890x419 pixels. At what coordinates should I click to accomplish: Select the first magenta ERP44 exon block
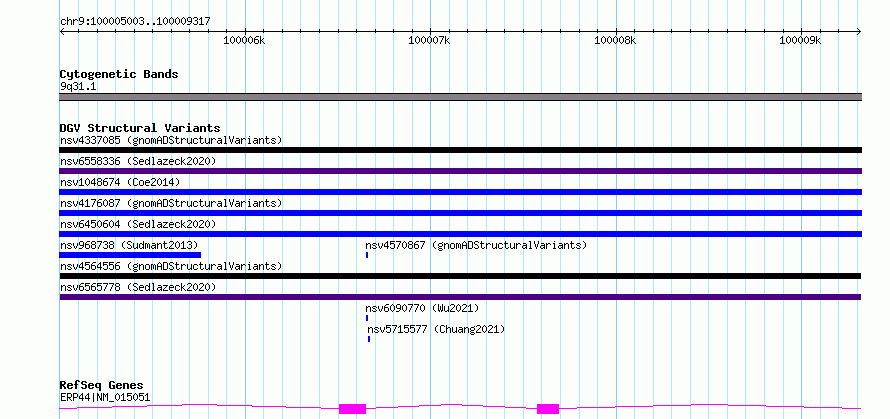pyautogui.click(x=352, y=409)
